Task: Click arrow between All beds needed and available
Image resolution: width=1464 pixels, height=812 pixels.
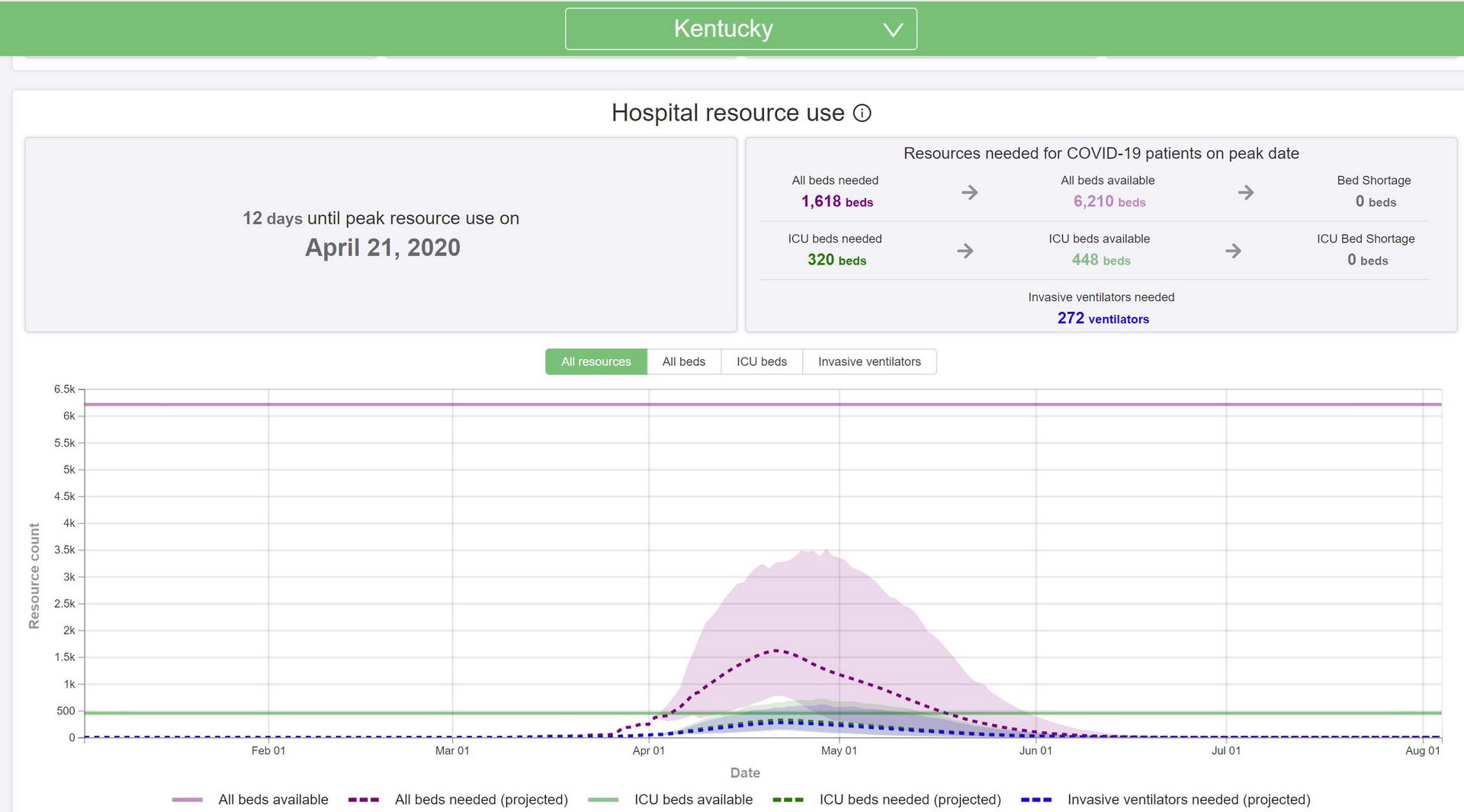Action: [969, 192]
